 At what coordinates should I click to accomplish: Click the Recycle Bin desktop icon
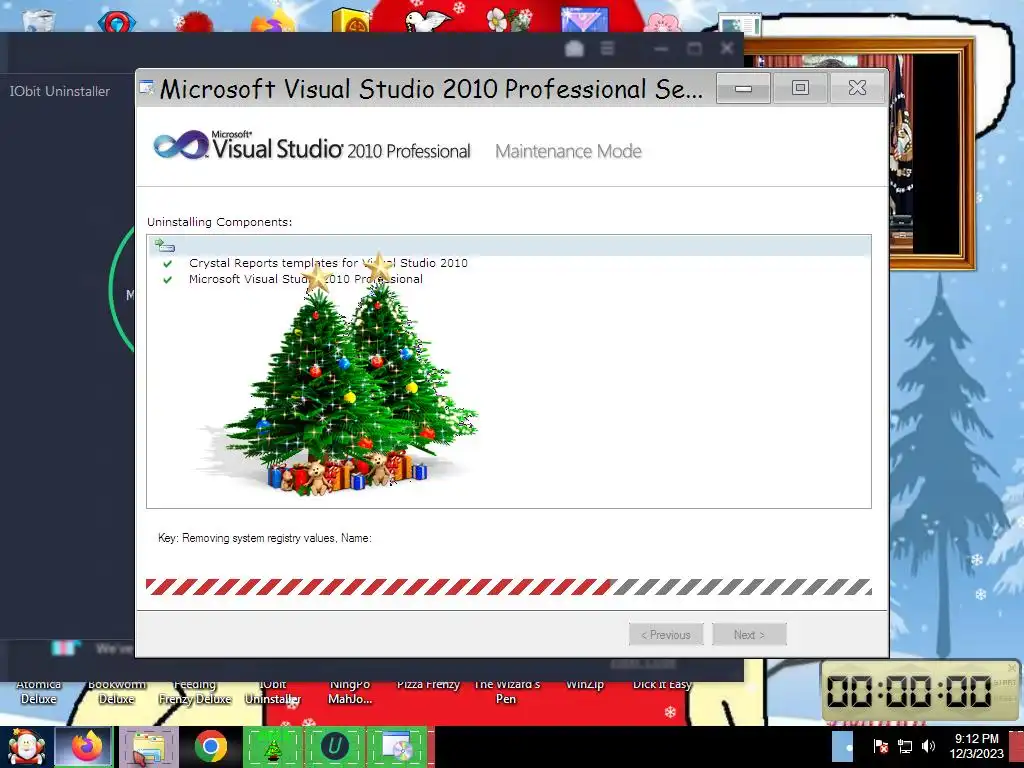[x=39, y=20]
